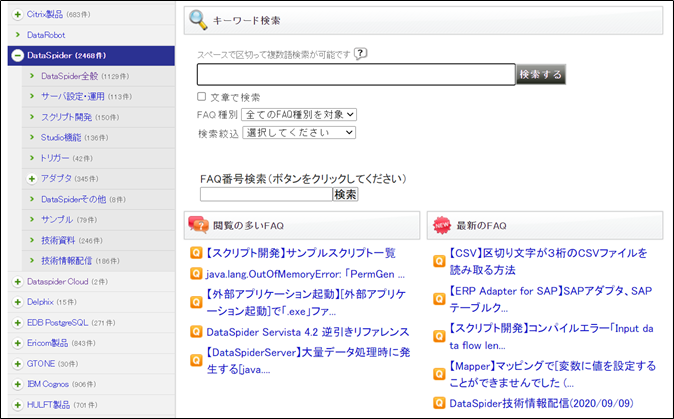This screenshot has width=674, height=419.
Task: Select スクリプト開発 in the sidebar
Action: pos(65,117)
